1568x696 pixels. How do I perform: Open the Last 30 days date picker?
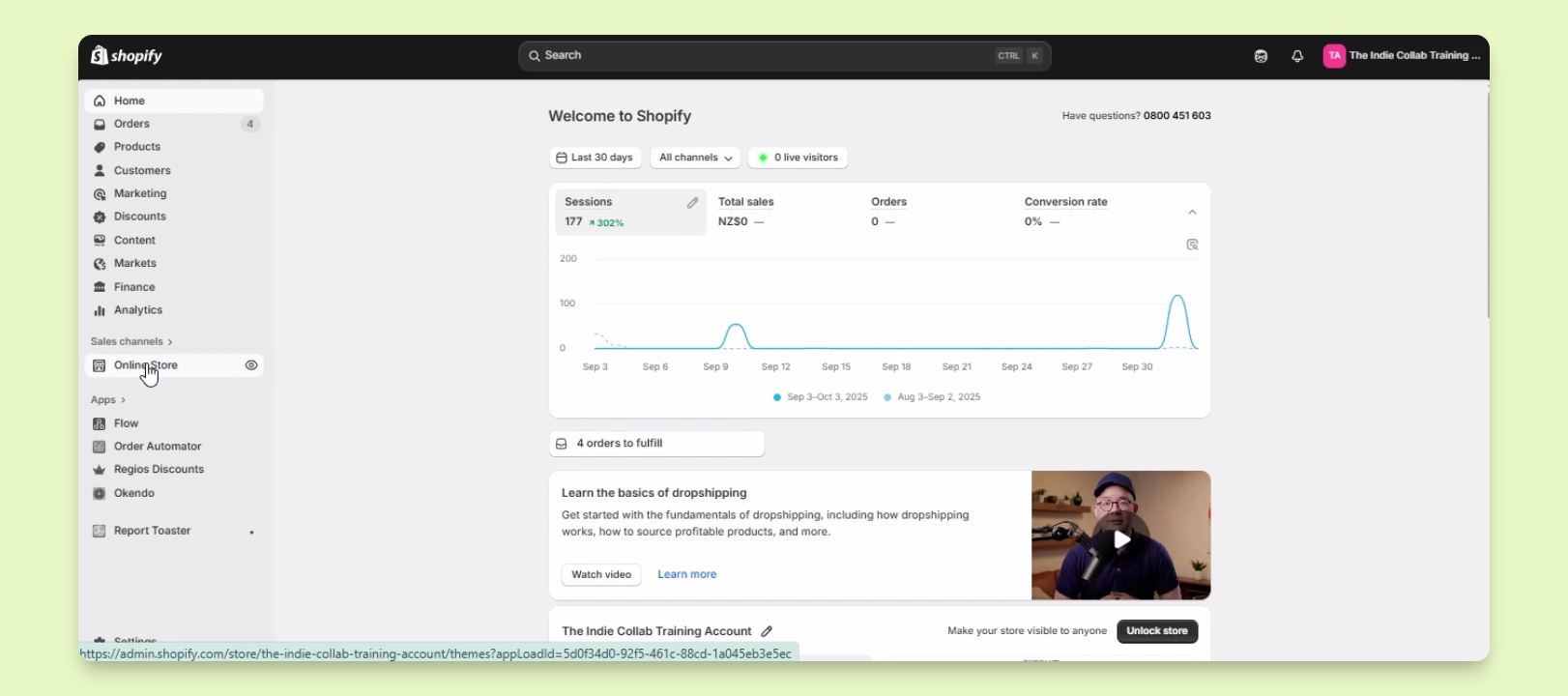[595, 158]
